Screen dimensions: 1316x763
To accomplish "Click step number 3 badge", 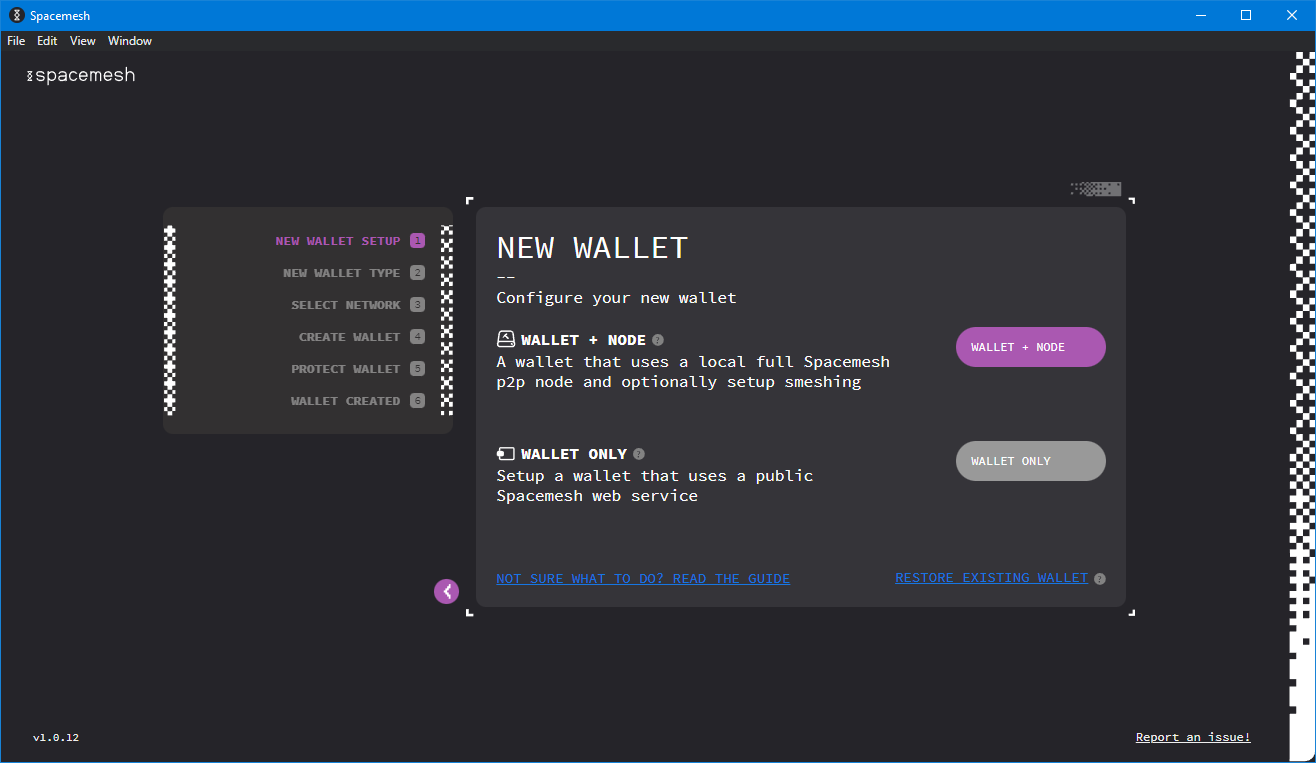I will click(417, 305).
